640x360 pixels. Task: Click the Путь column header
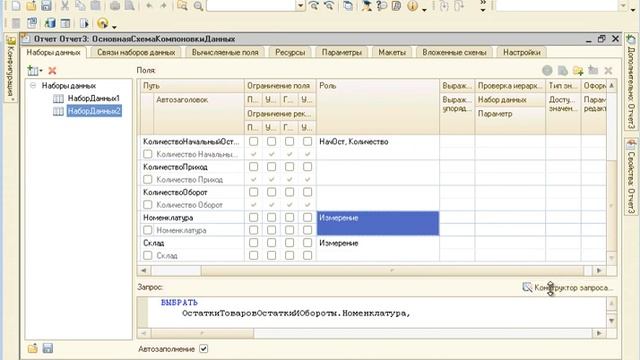point(192,86)
